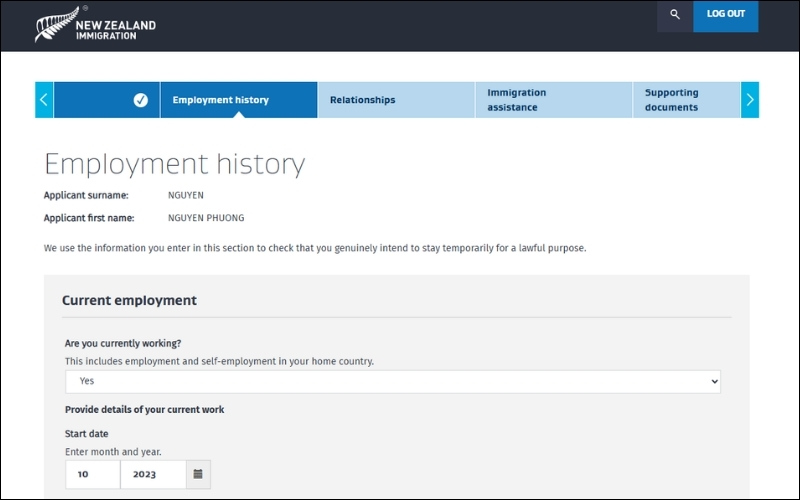Click the applicant first name NGUYEN PHUONG

[x=206, y=218]
